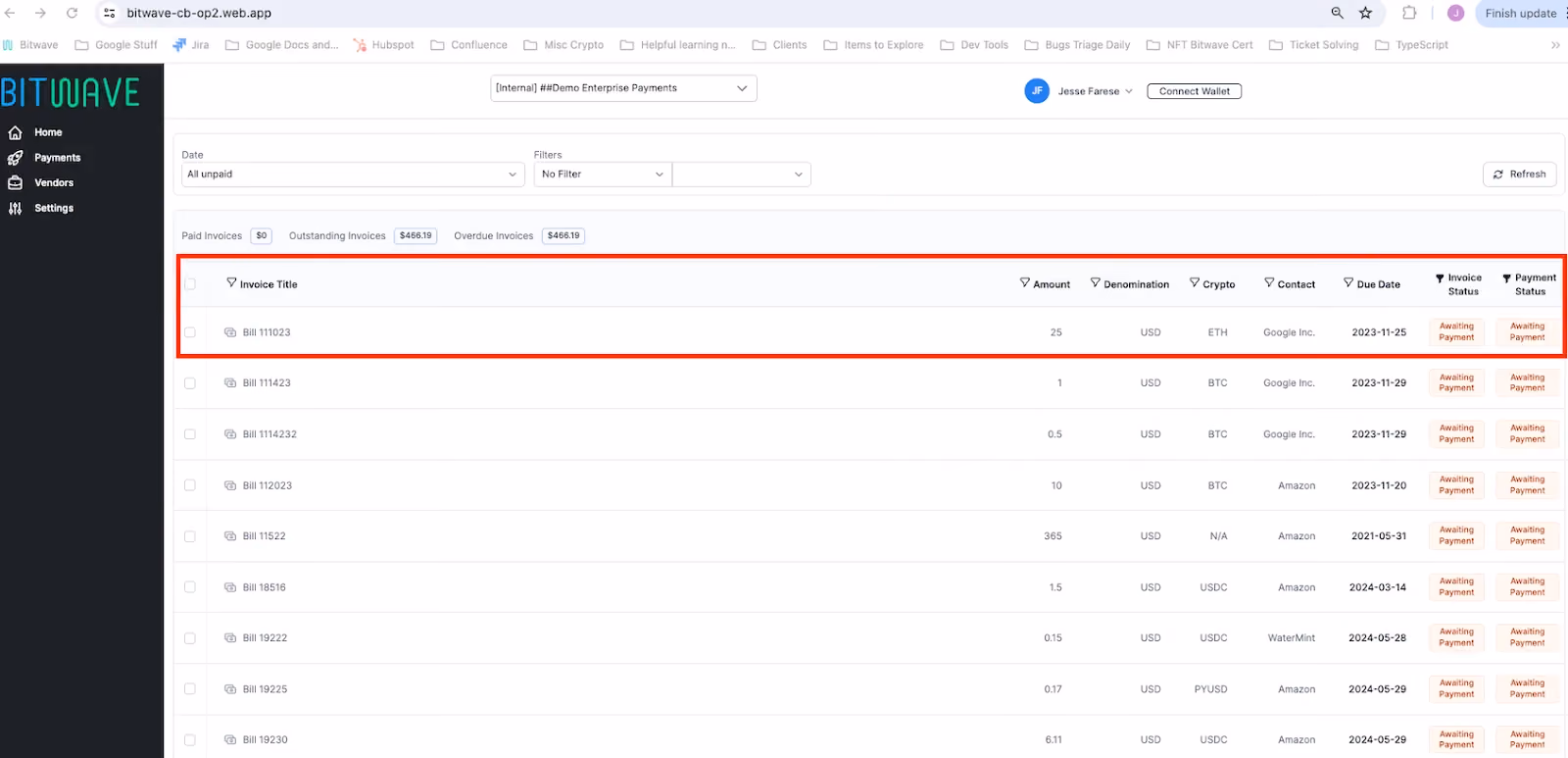Open Payments in the sidebar
1568x758 pixels.
(x=58, y=158)
